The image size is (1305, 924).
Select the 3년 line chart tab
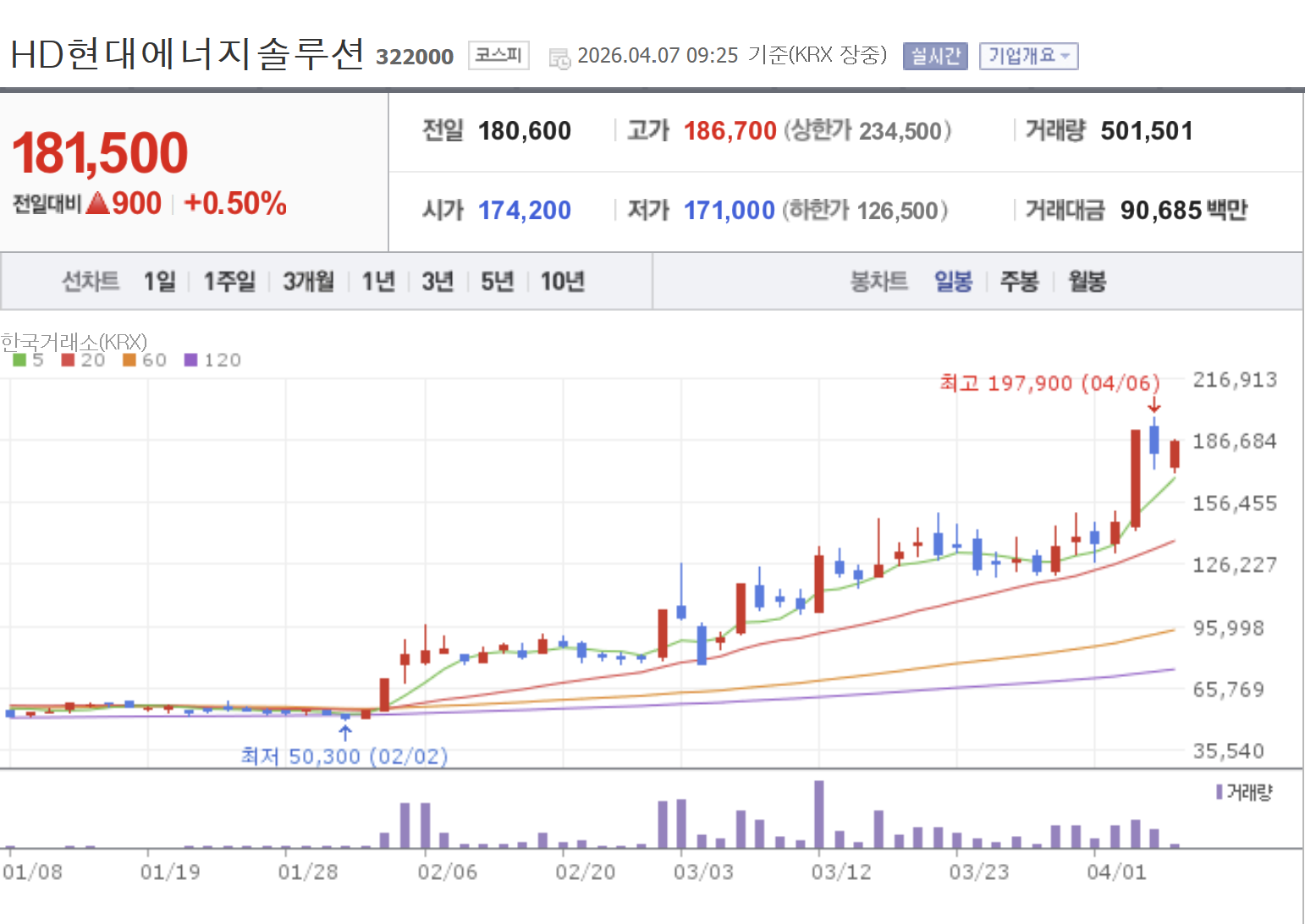point(438,281)
